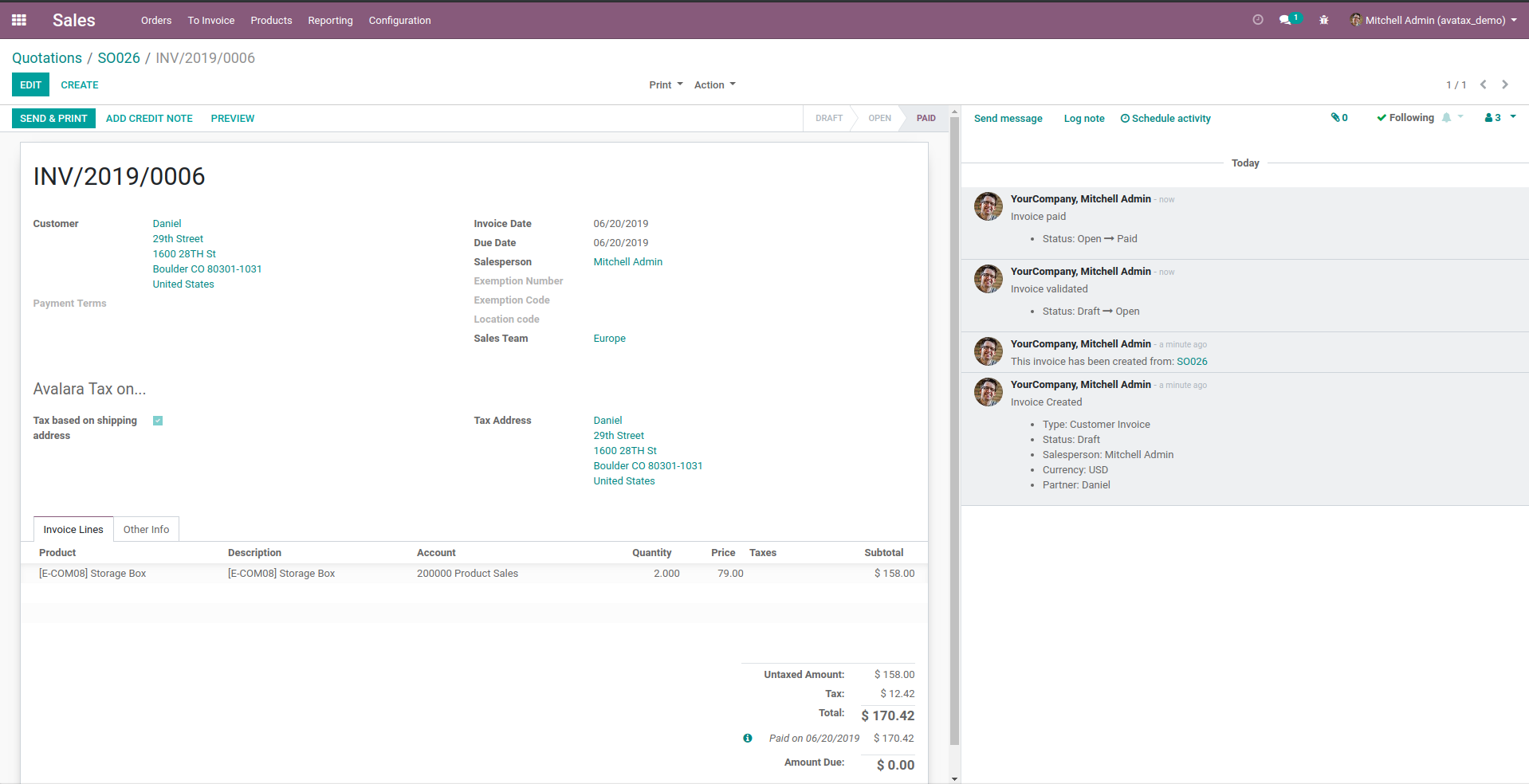1529x784 pixels.
Task: Click the payment info circle icon
Action: (747, 739)
